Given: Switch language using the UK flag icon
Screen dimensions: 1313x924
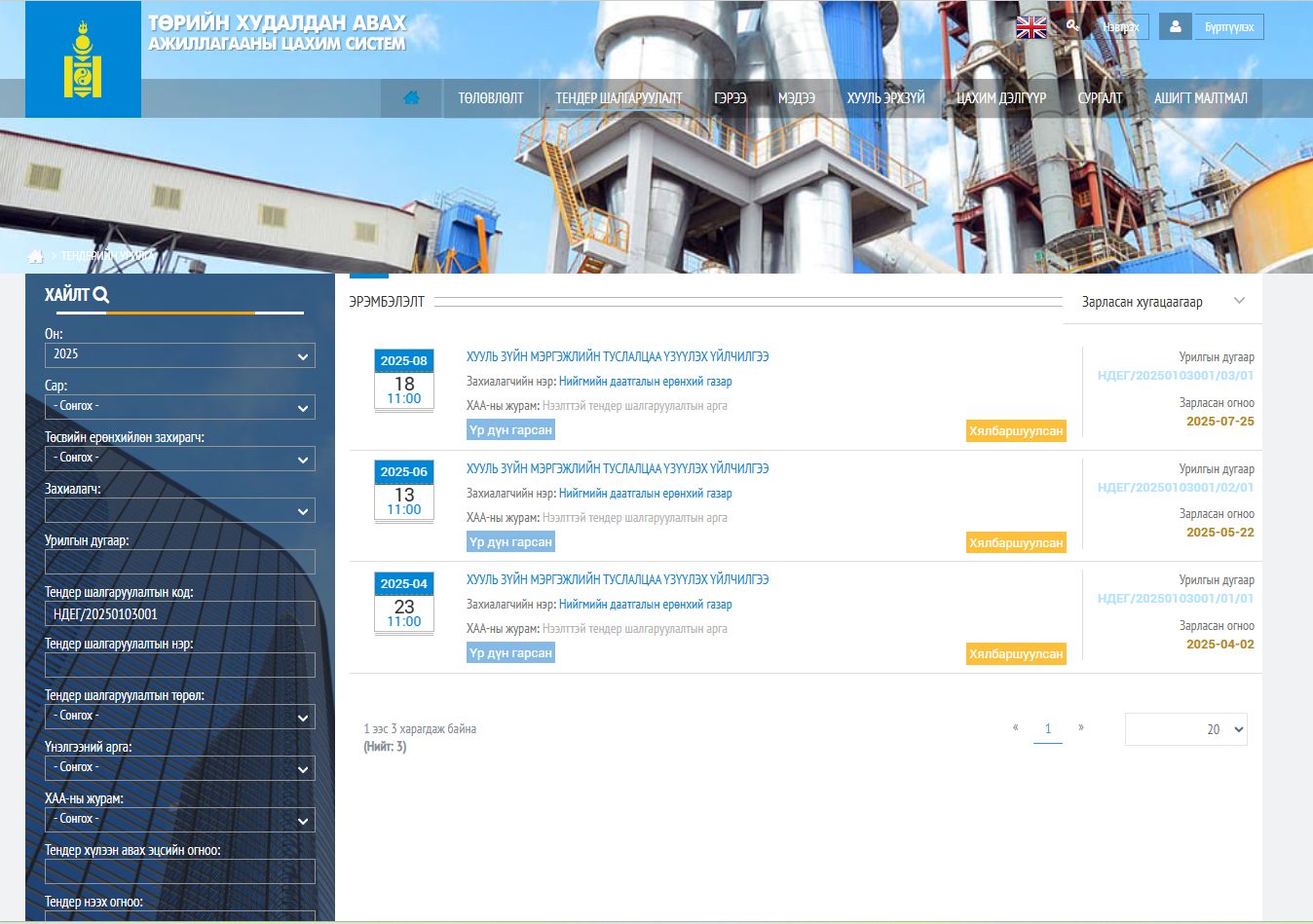Looking at the screenshot, I should tap(1031, 27).
